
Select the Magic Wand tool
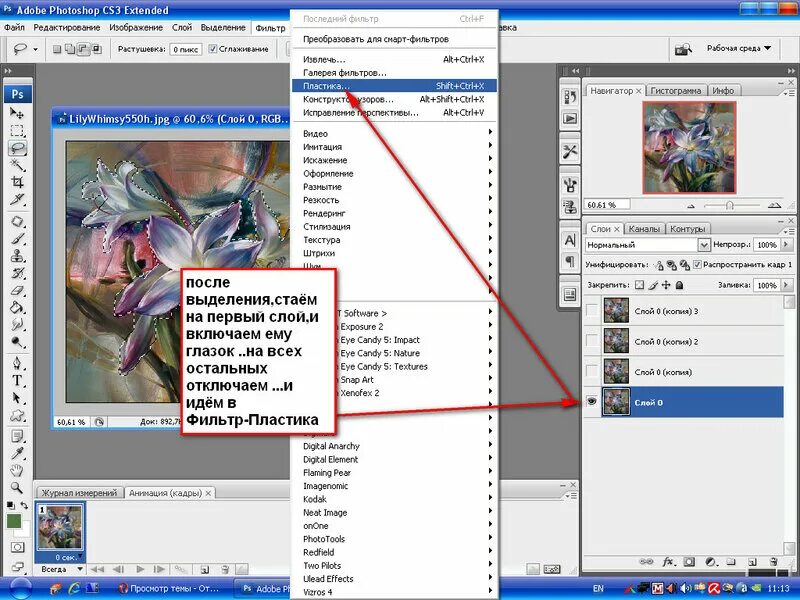coord(17,165)
